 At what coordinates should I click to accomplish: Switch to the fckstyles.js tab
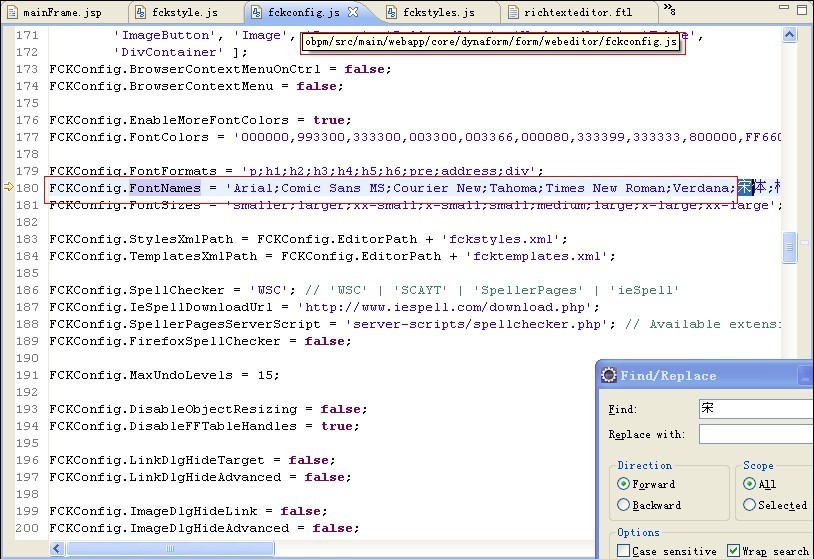(438, 13)
